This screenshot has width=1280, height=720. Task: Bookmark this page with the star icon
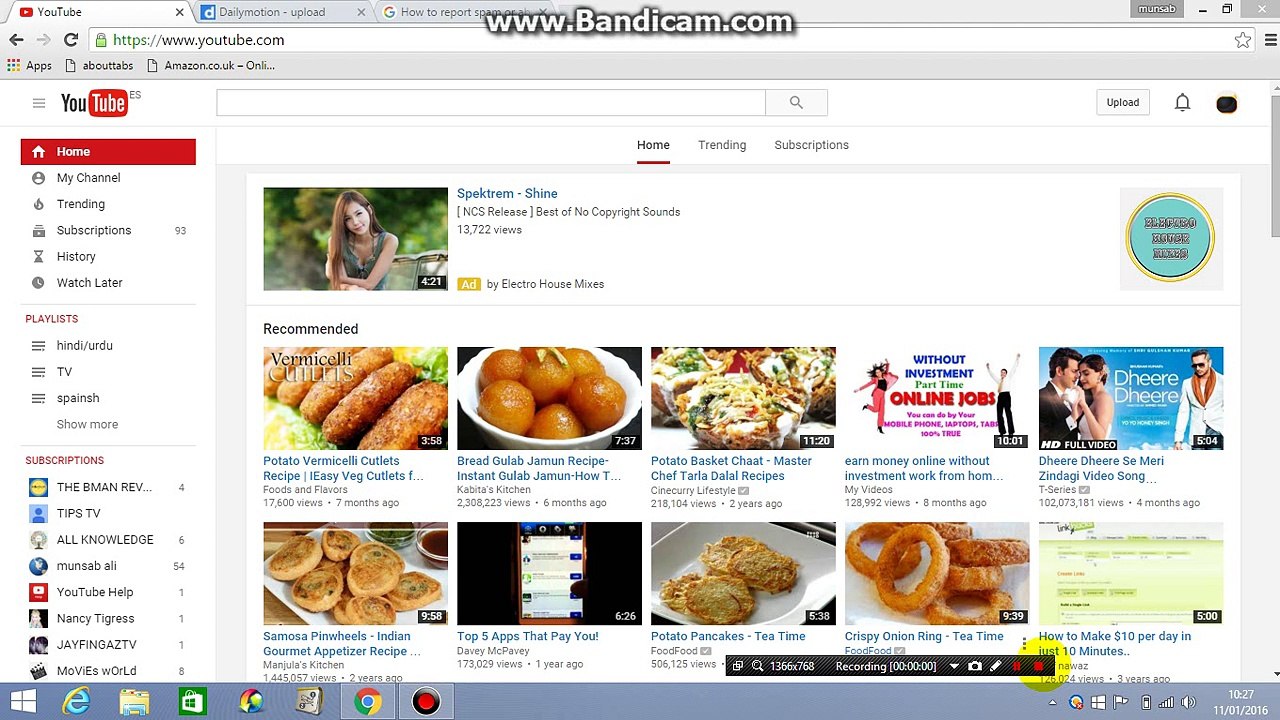[x=1243, y=40]
